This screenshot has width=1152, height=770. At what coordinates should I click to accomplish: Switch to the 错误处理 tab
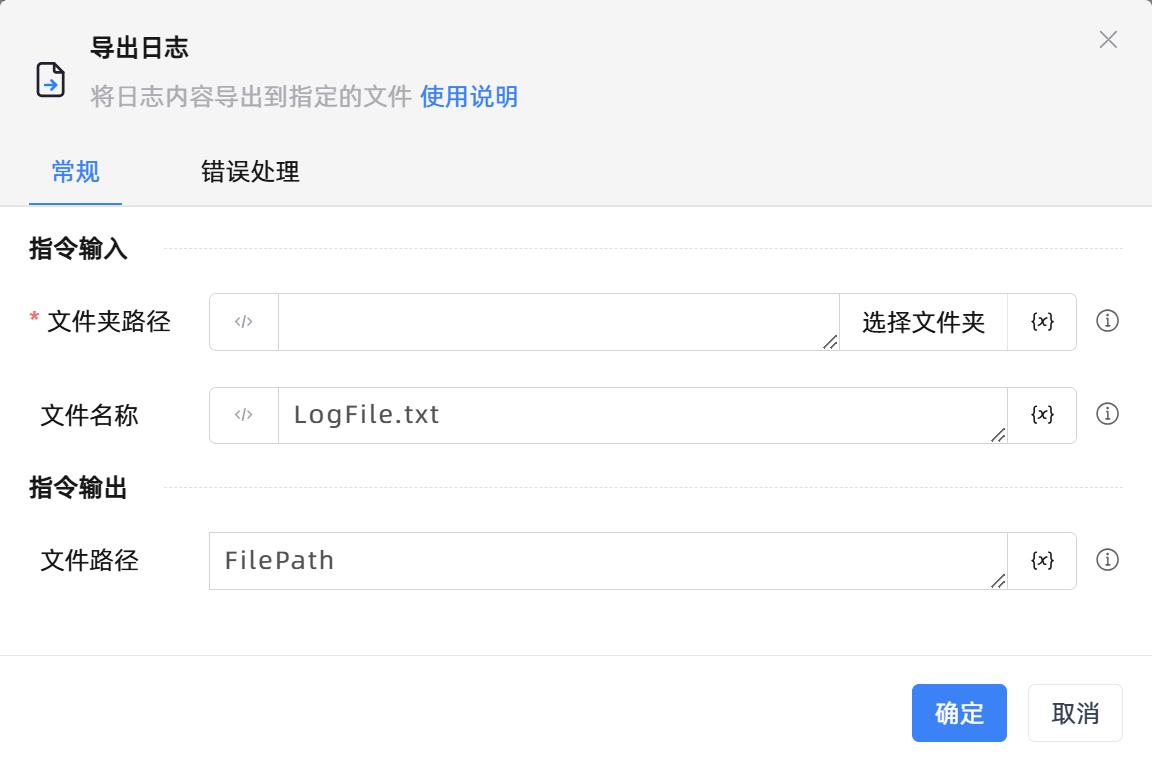250,172
